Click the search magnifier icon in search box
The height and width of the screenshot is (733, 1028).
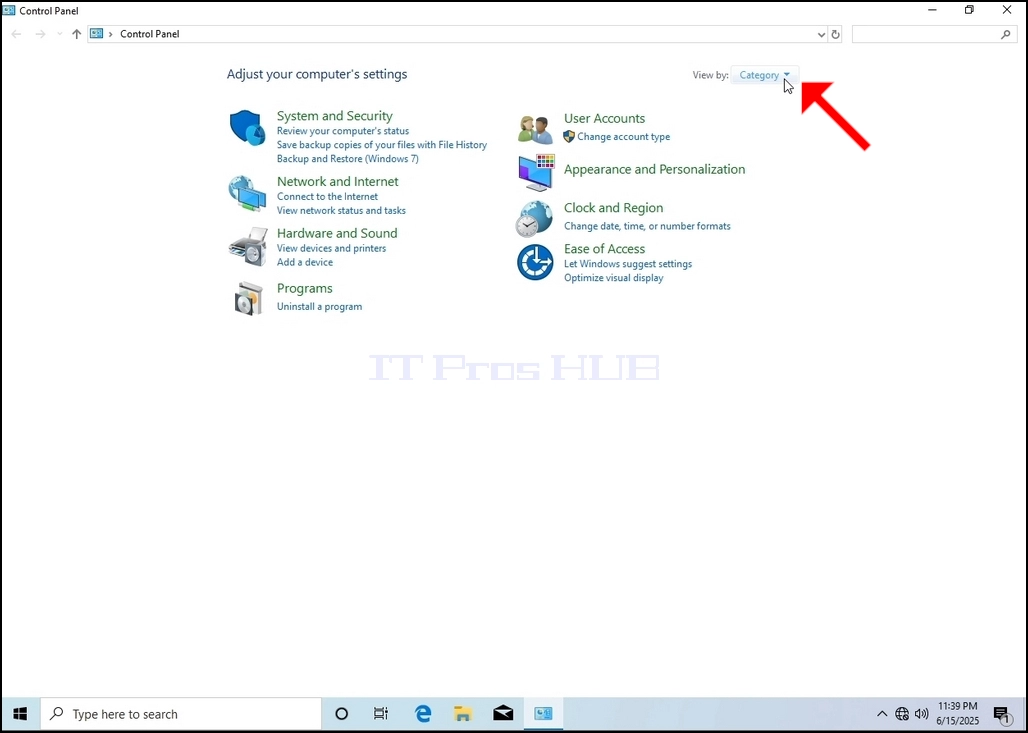(x=1006, y=35)
